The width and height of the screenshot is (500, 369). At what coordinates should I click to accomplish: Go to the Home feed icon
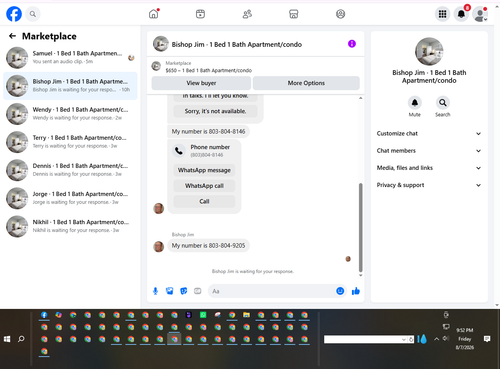tap(154, 14)
